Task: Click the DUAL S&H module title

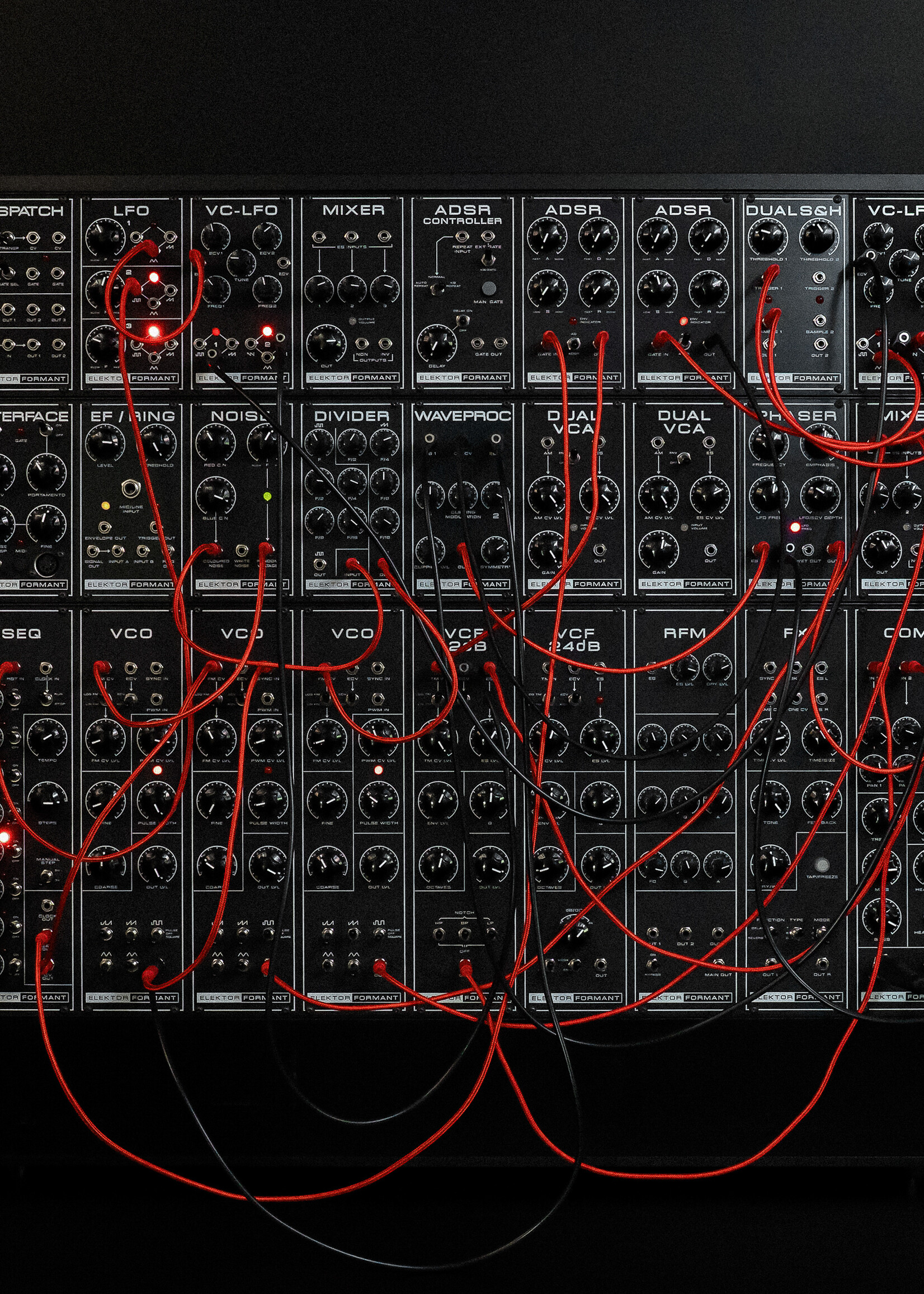Action: pyautogui.click(x=793, y=210)
